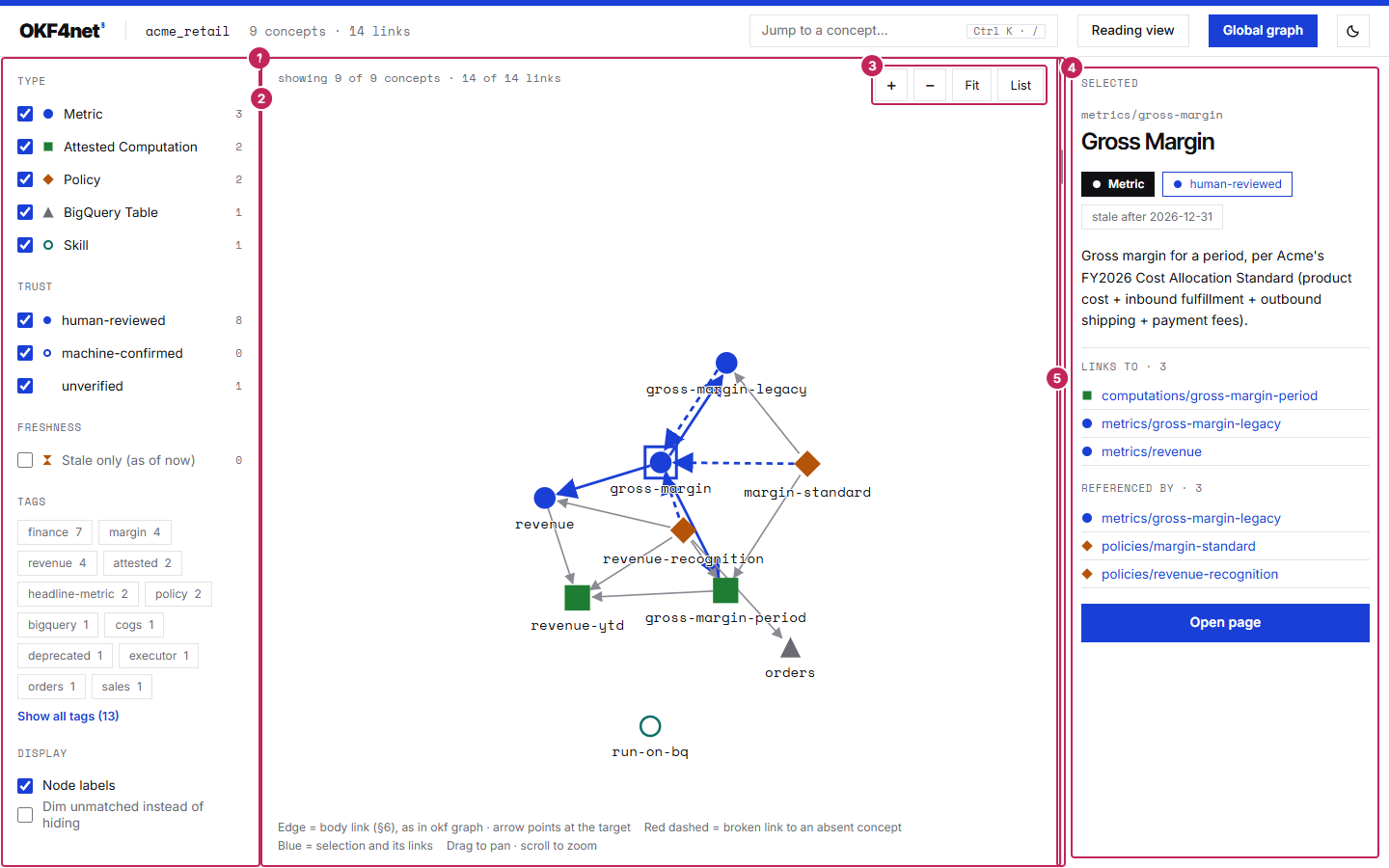
Task: Click the orders triangle table node
Action: 790,647
